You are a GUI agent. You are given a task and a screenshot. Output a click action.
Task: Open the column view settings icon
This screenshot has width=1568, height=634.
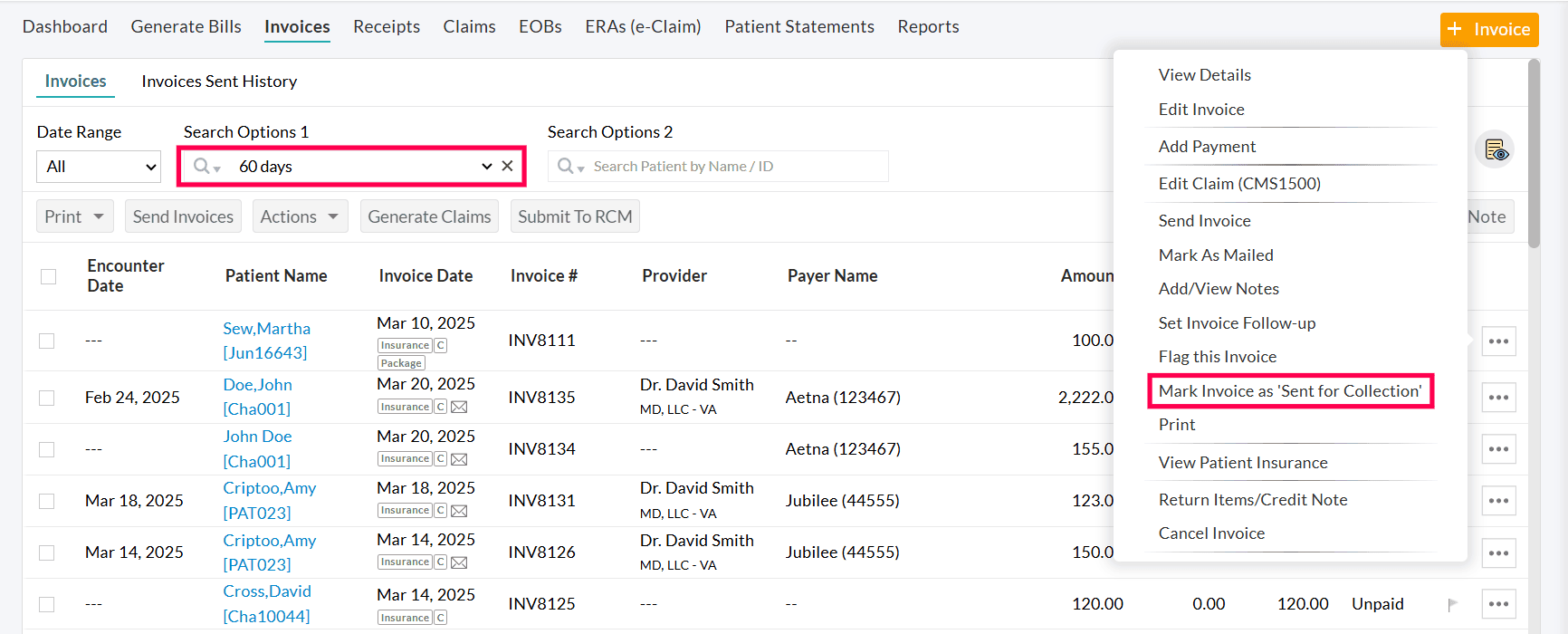coord(1494,149)
